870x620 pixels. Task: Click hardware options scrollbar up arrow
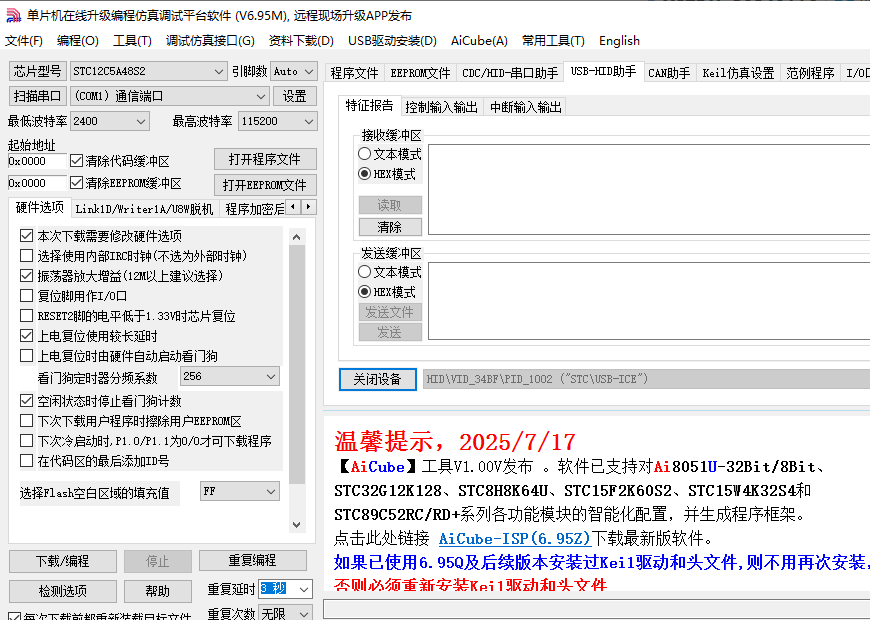click(x=297, y=237)
